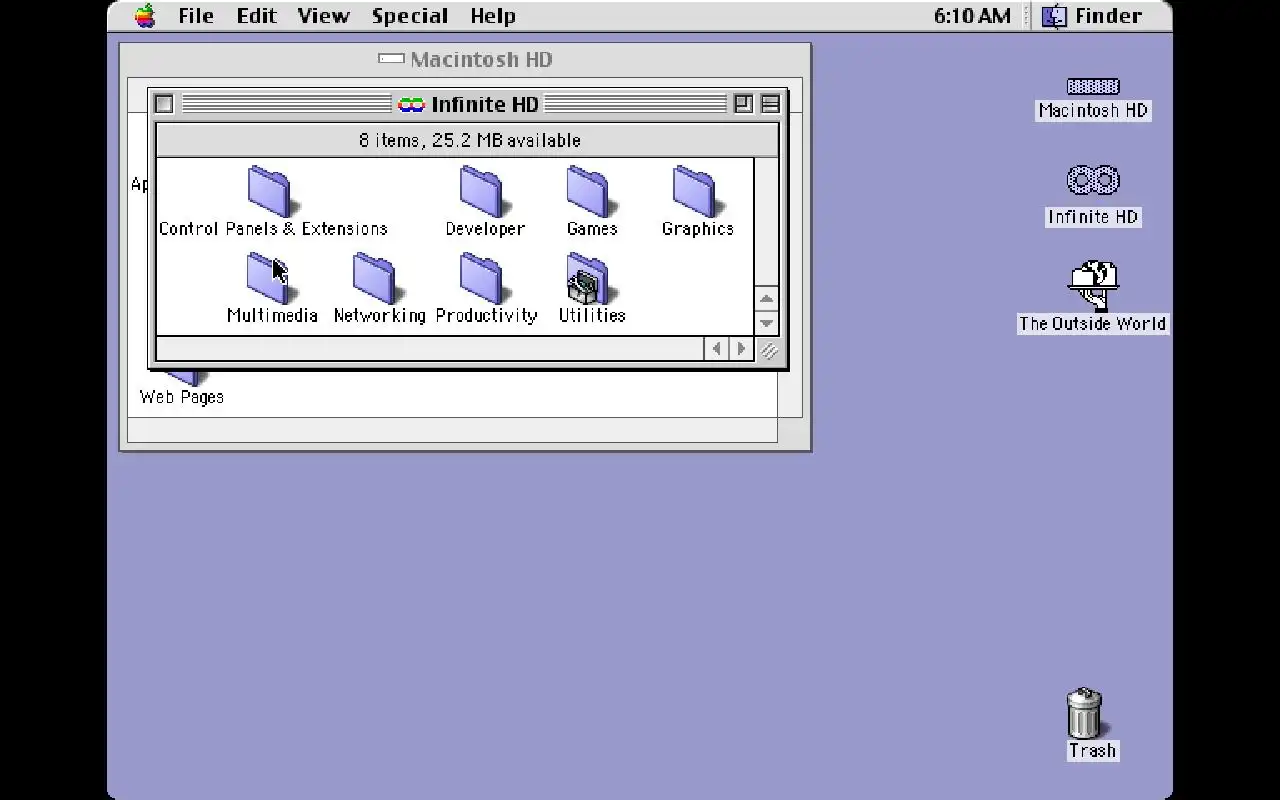Screen dimensions: 1280x800
Task: Click the Infinite HD title bar proxy icon
Action: coord(411,104)
